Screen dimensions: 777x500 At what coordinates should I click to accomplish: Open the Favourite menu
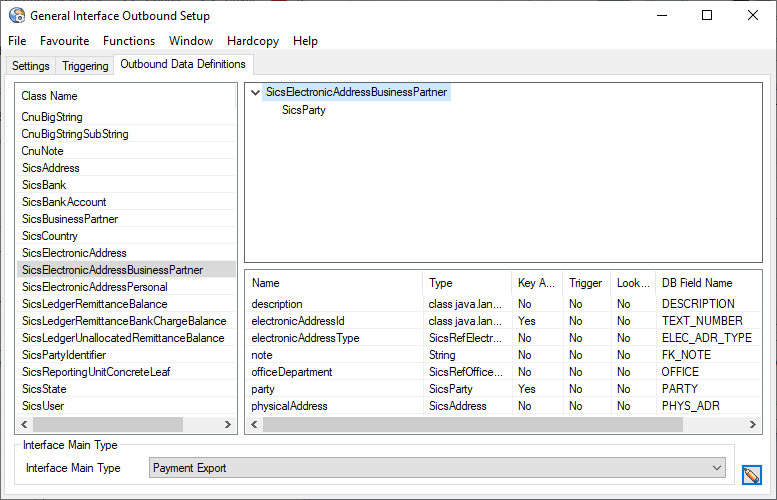[64, 41]
